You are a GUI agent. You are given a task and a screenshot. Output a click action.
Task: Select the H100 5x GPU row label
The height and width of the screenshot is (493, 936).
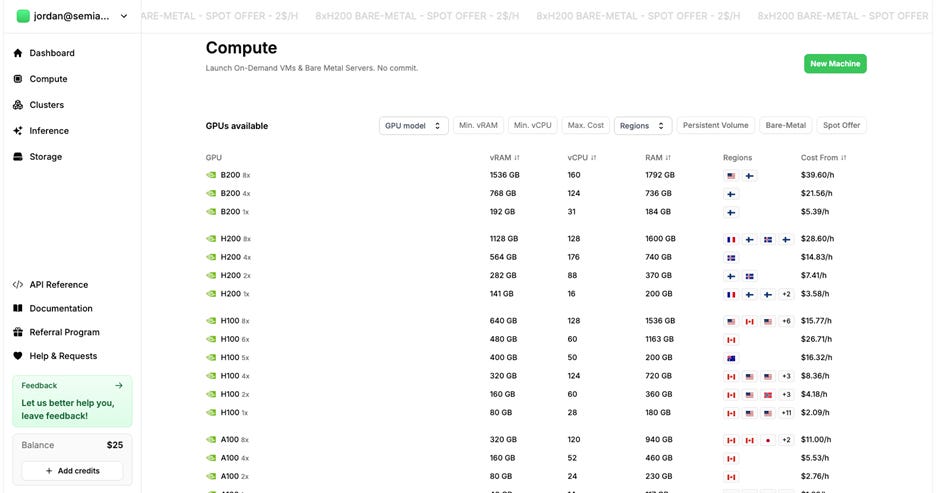coord(235,358)
